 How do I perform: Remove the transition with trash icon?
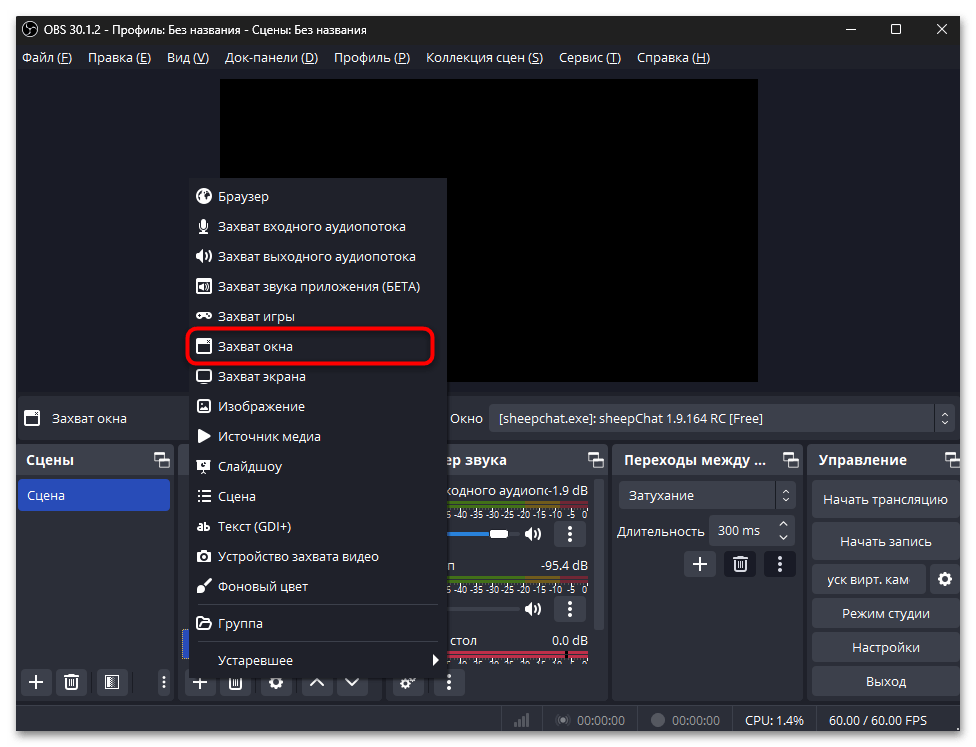[x=740, y=564]
